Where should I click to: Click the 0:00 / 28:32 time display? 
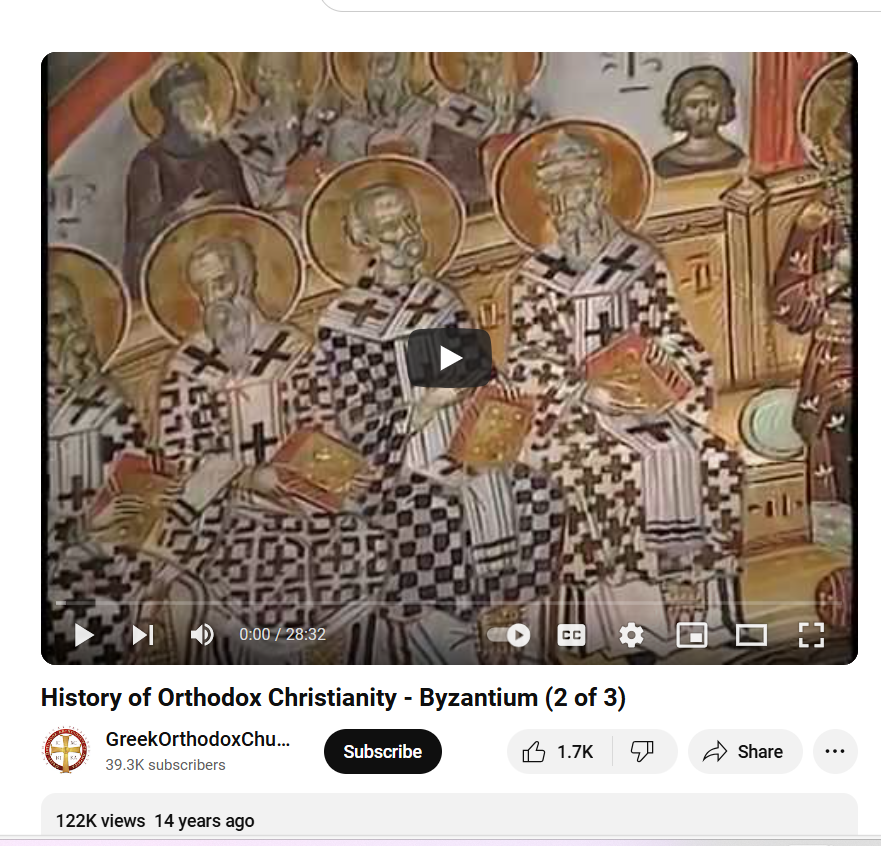pyautogui.click(x=283, y=635)
